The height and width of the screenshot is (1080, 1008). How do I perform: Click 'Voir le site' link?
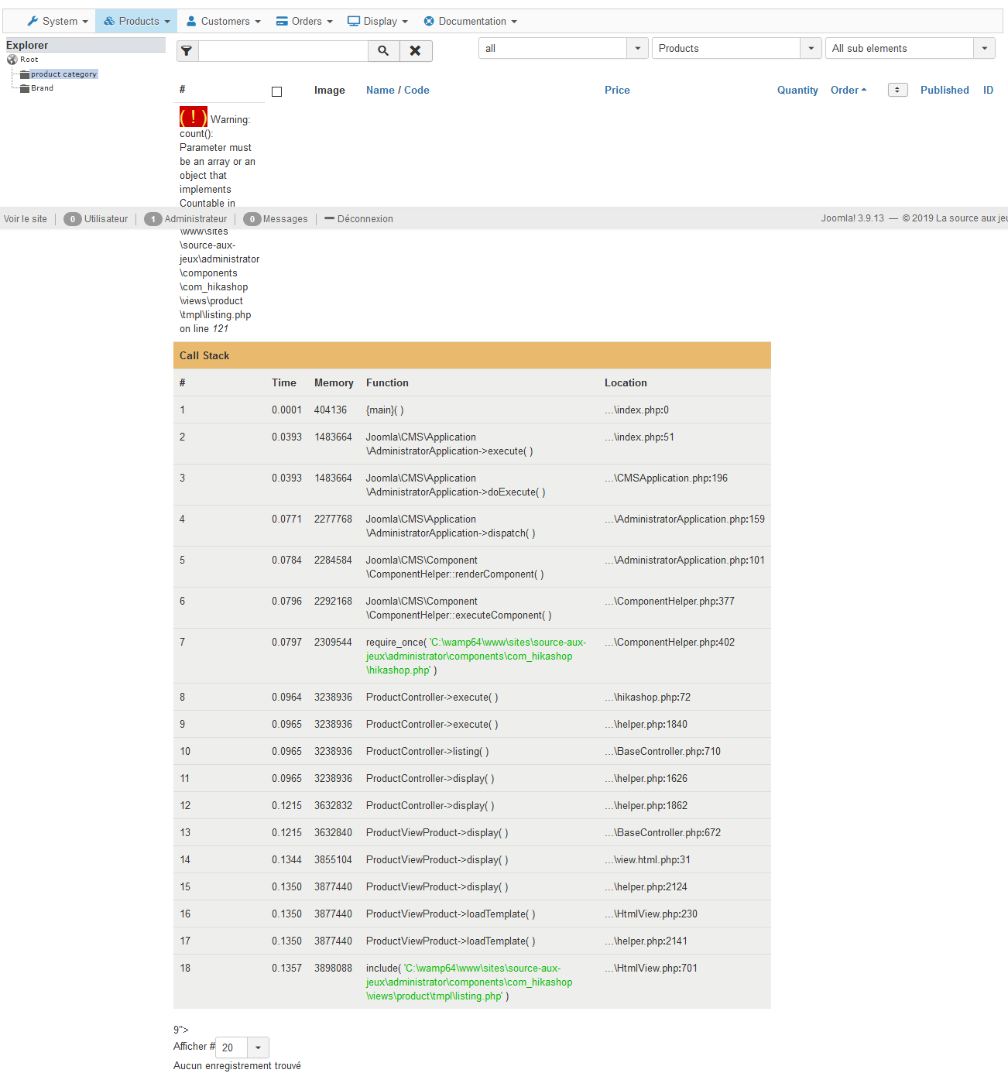25,219
